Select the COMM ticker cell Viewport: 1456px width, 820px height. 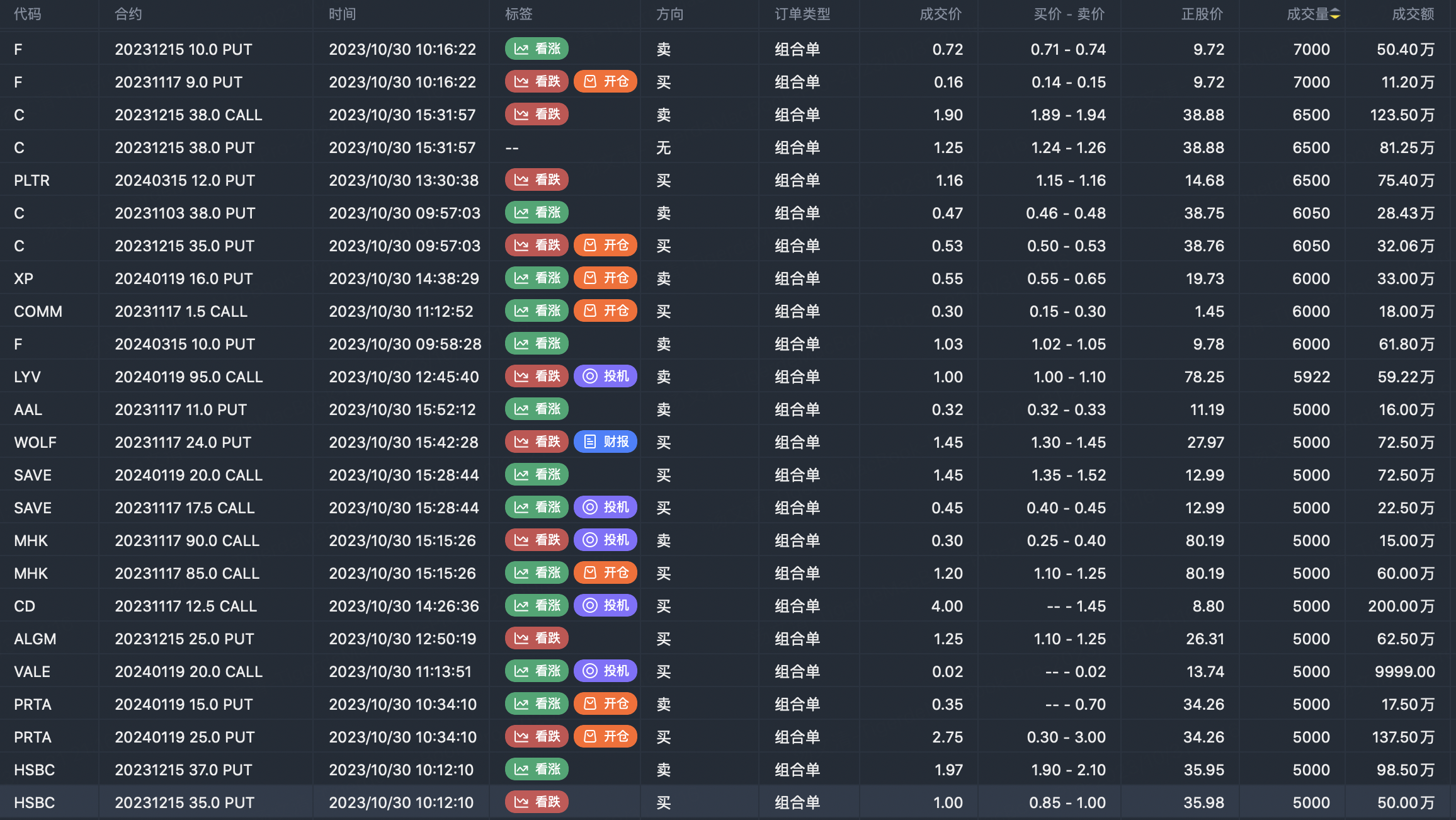click(38, 311)
